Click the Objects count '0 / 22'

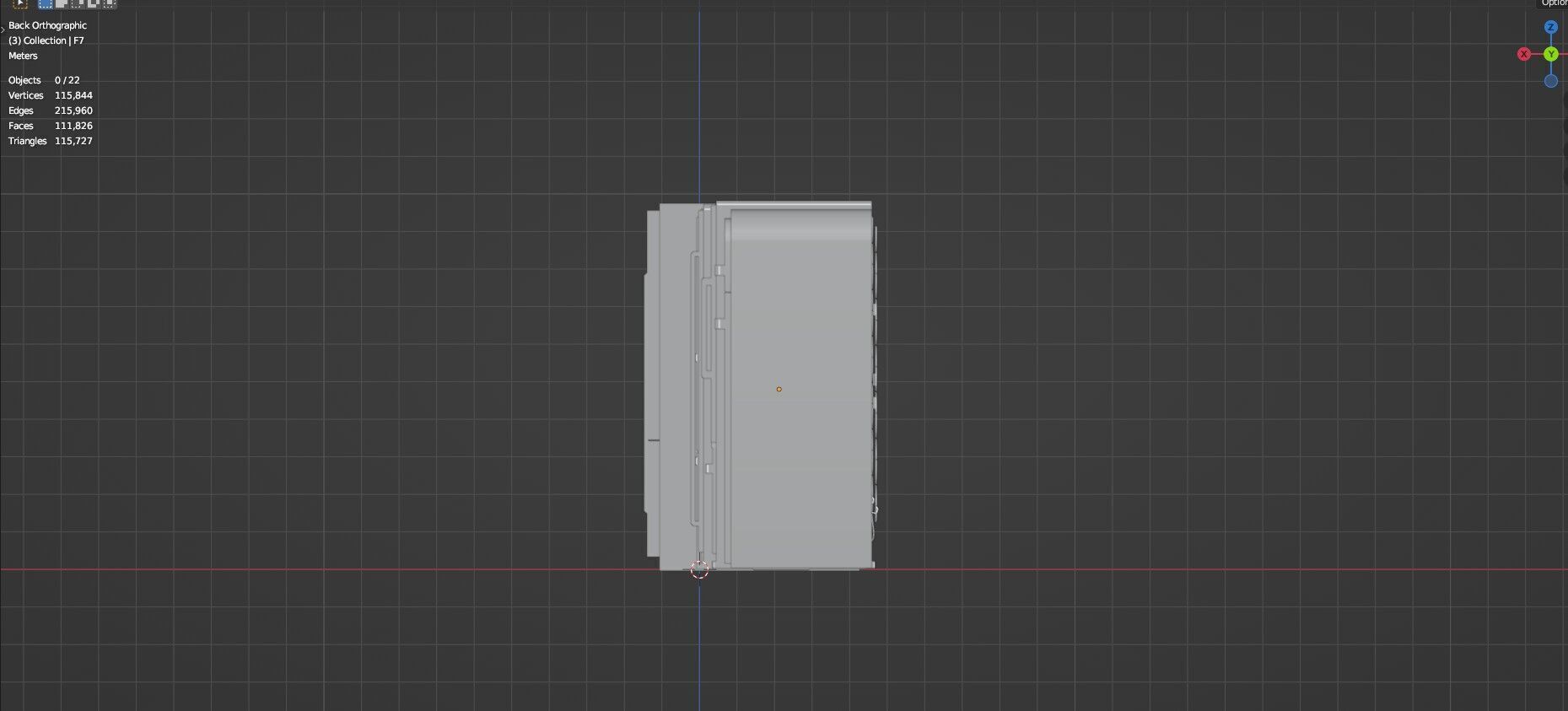point(67,80)
